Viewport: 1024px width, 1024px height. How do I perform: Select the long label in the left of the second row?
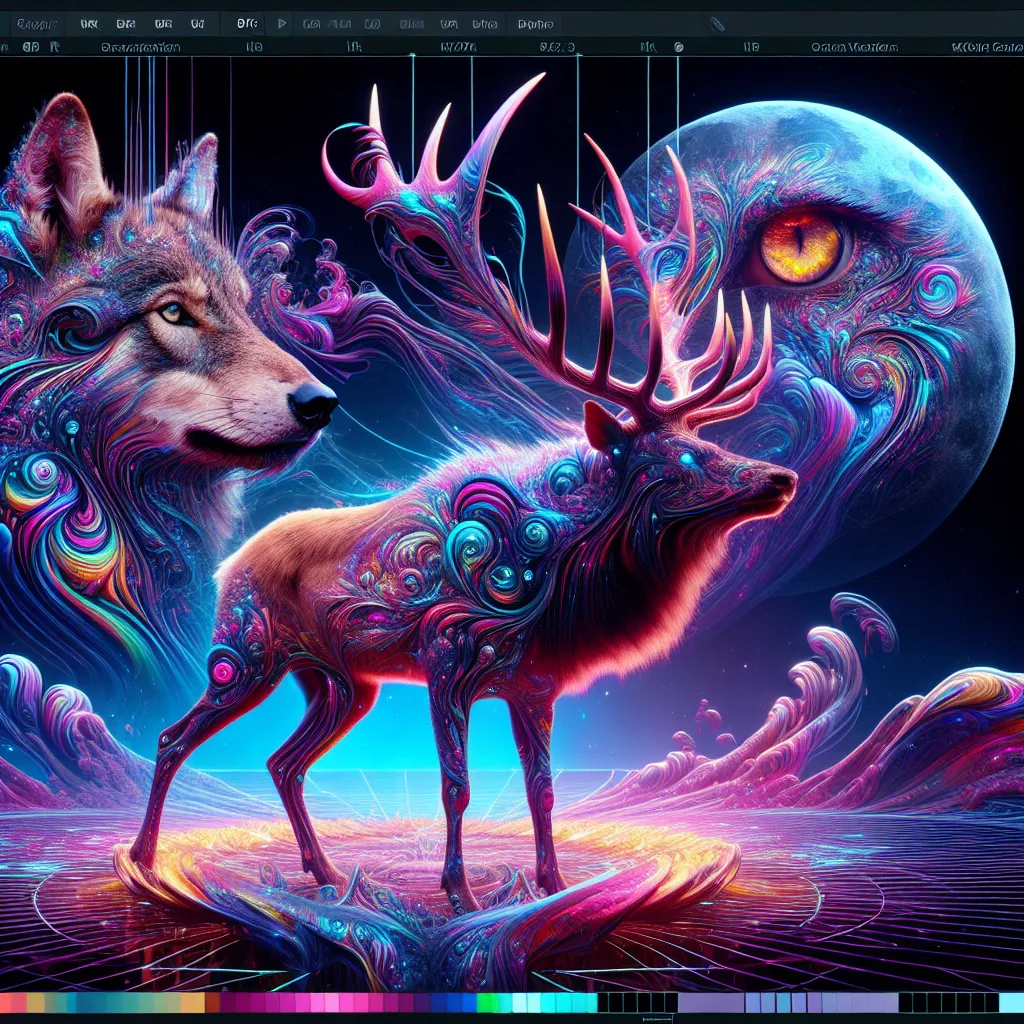pyautogui.click(x=140, y=47)
